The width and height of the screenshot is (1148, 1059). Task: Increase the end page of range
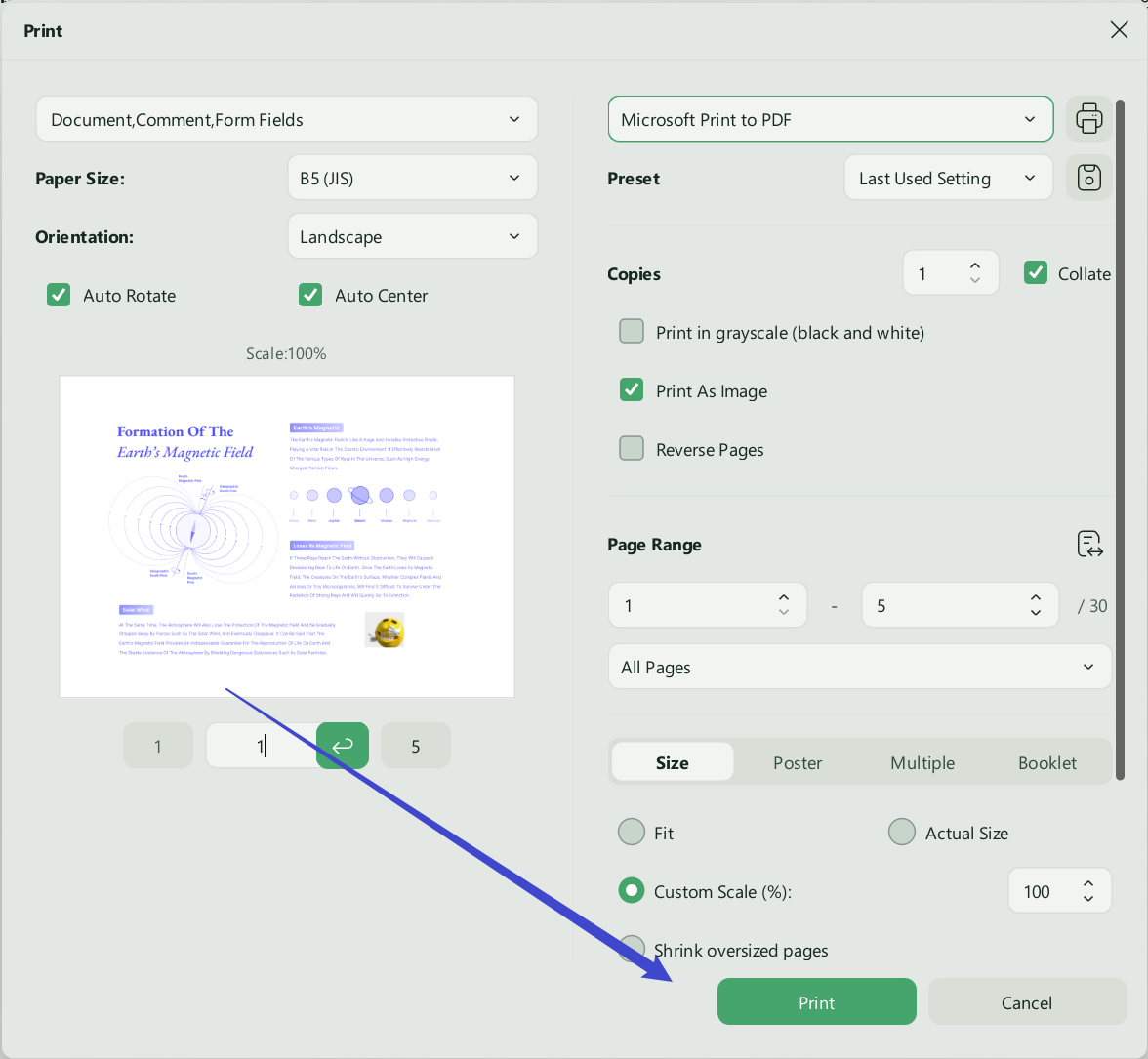1035,598
